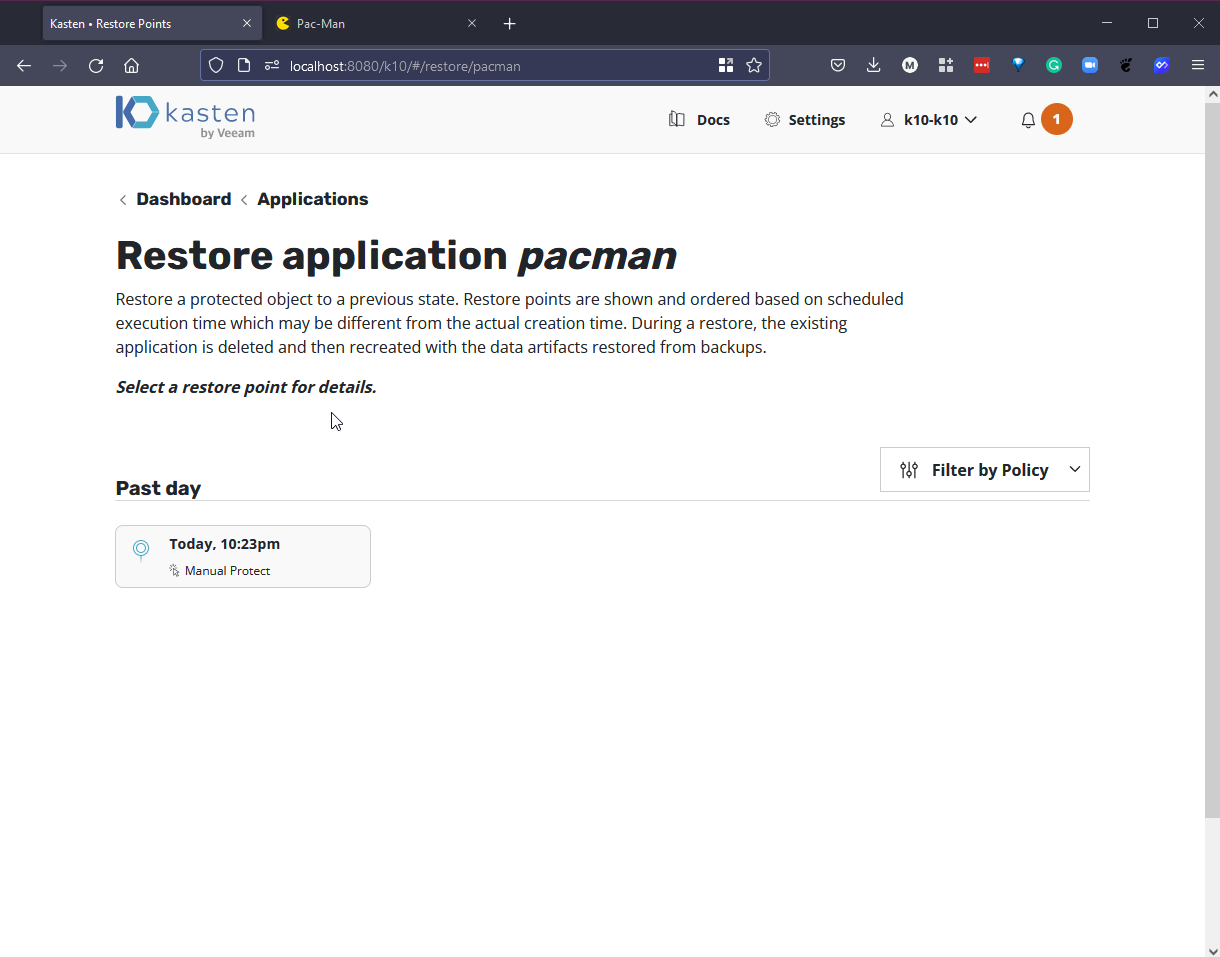The width and height of the screenshot is (1220, 957).
Task: Click the Save to Pocket icon
Action: tap(838, 66)
